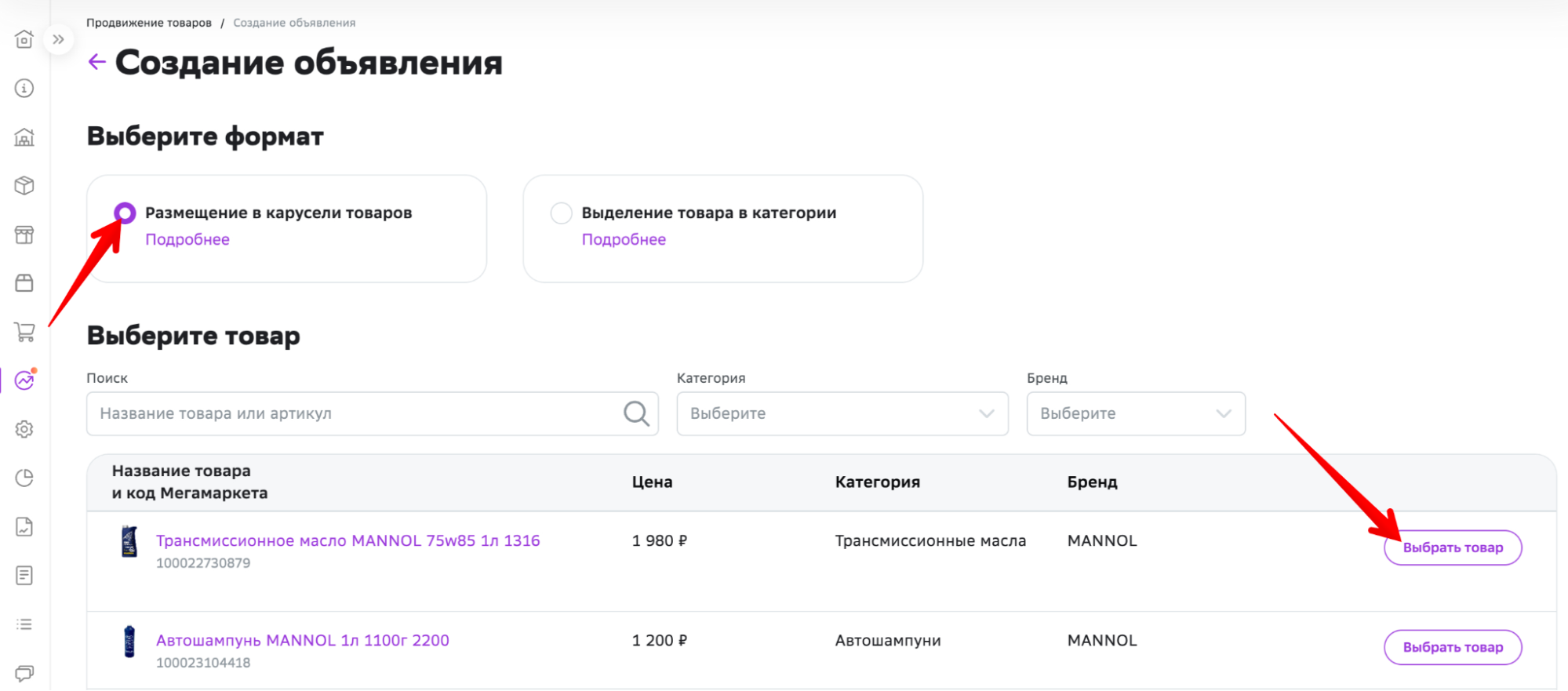Expand the sidebar with double-chevron button
This screenshot has height=691, width=1568.
[x=58, y=39]
